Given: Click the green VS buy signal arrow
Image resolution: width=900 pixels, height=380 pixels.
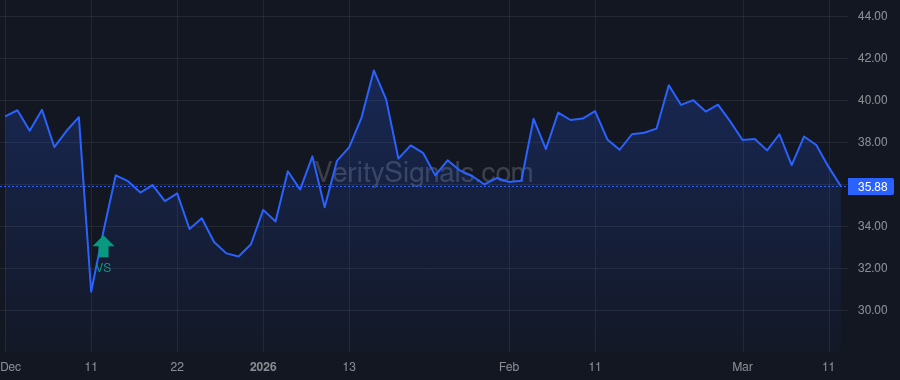Looking at the screenshot, I should [103, 246].
